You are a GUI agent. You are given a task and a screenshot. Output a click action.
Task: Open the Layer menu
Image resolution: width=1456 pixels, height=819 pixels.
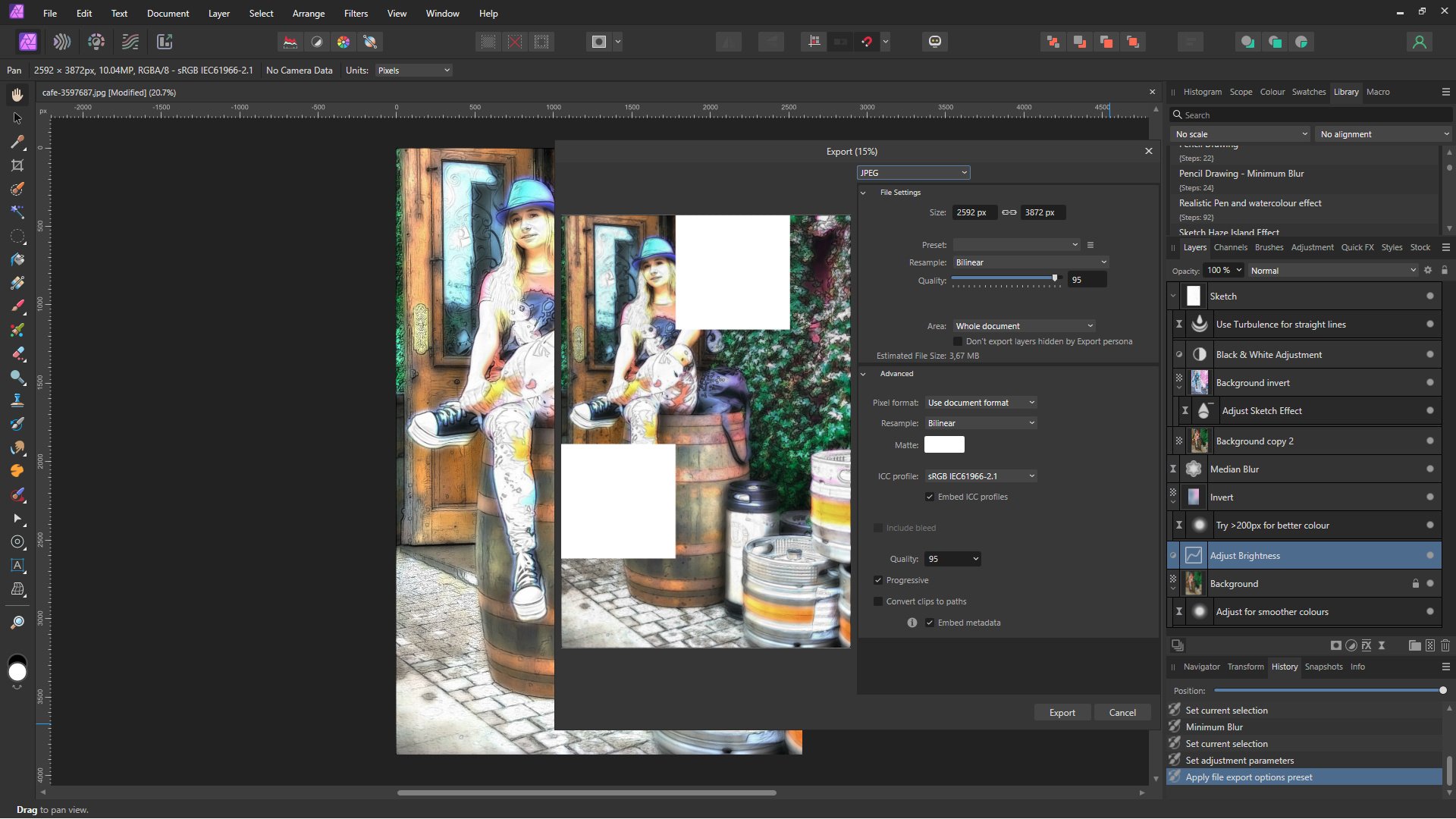click(x=218, y=14)
